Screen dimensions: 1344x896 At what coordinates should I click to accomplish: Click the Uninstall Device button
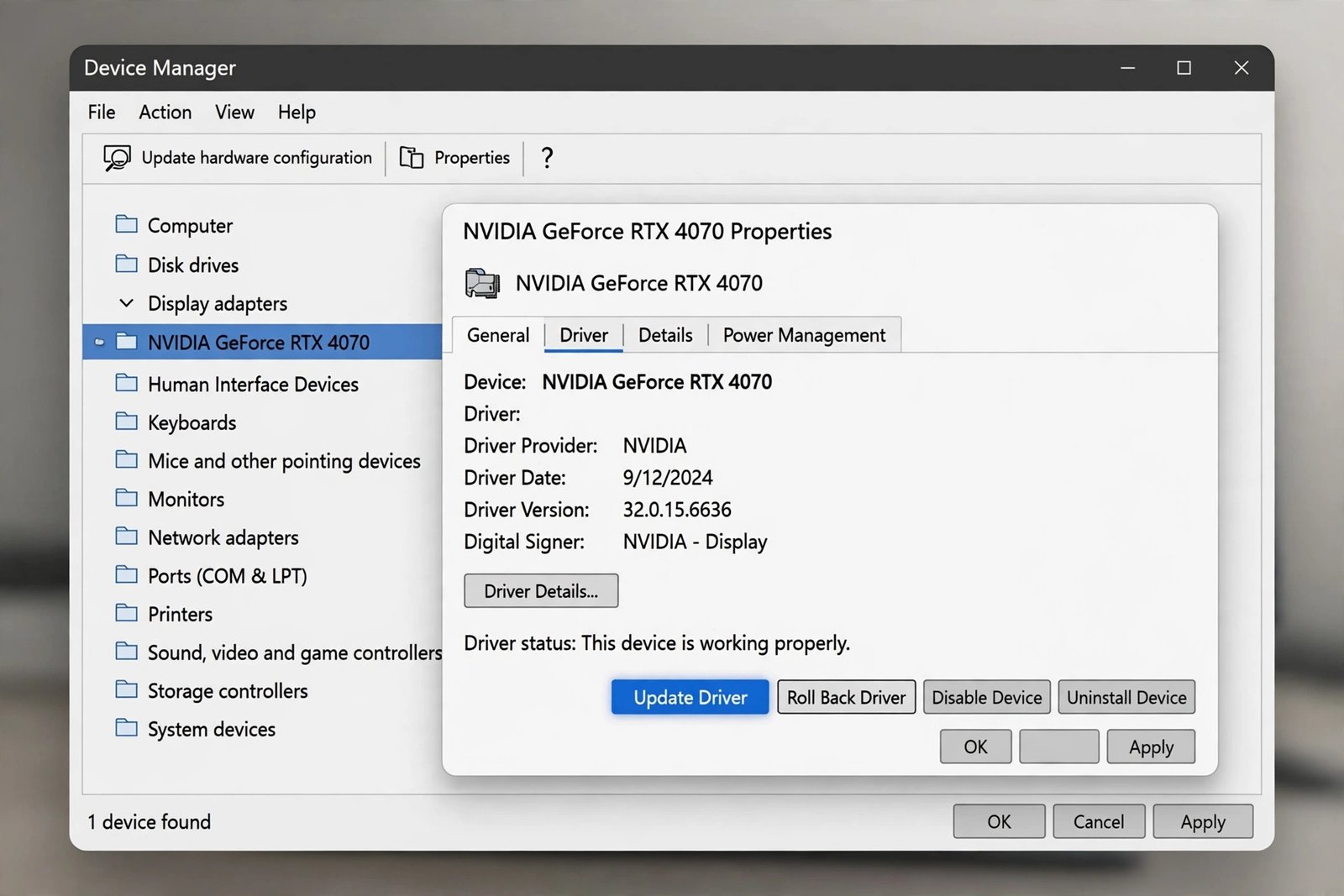coord(1126,697)
